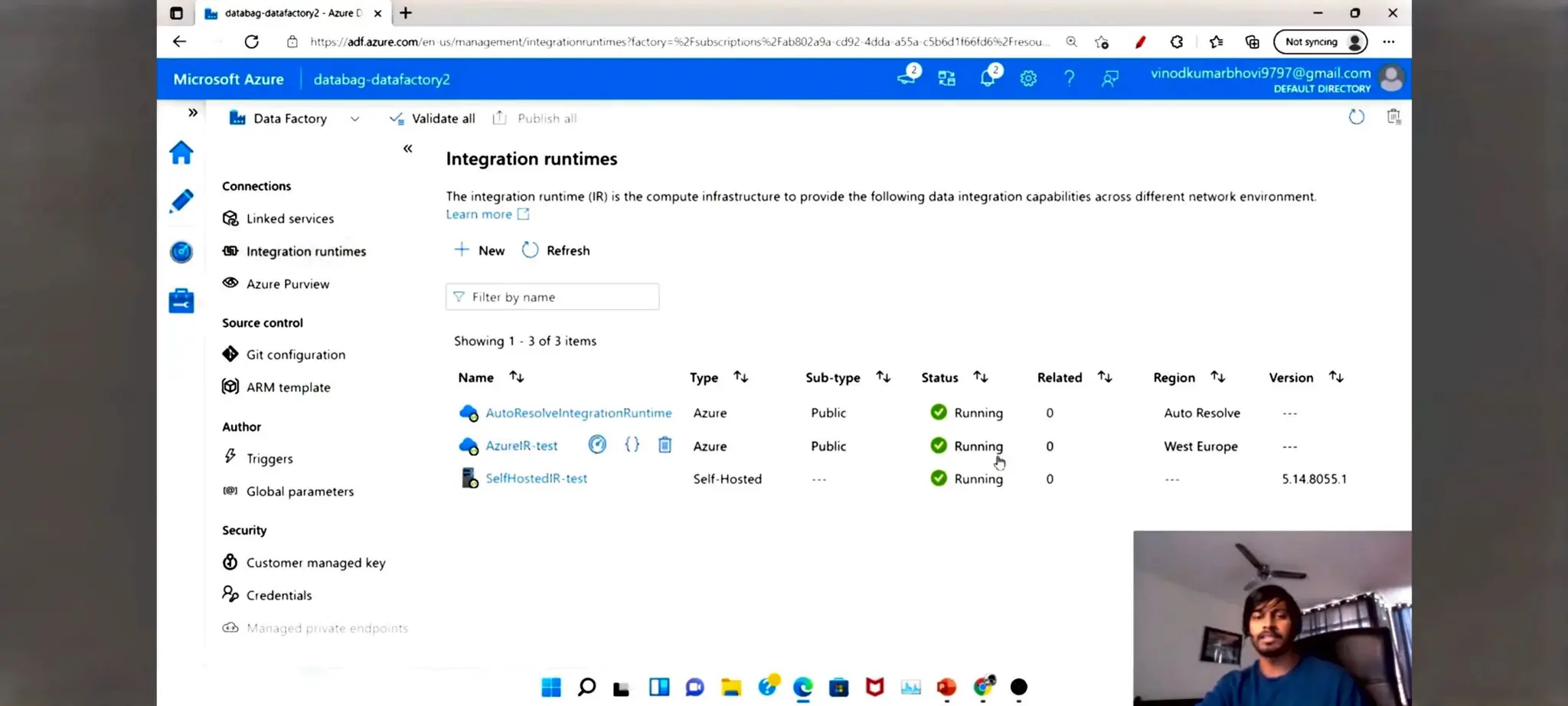Open the Monitor hub icon
The image size is (1568, 706).
181,251
